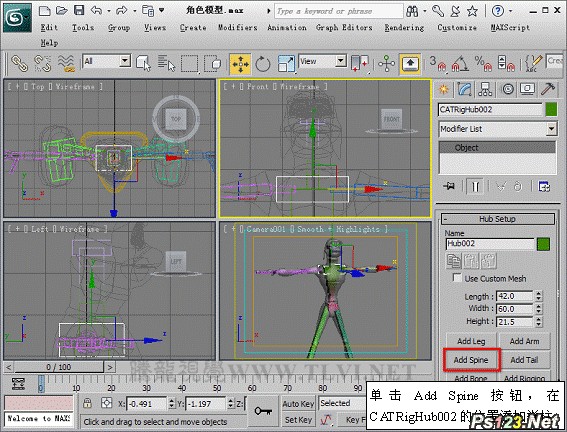The height and width of the screenshot is (432, 567).
Task: Activate Bind to Space Warp tool
Action: tap(67, 63)
